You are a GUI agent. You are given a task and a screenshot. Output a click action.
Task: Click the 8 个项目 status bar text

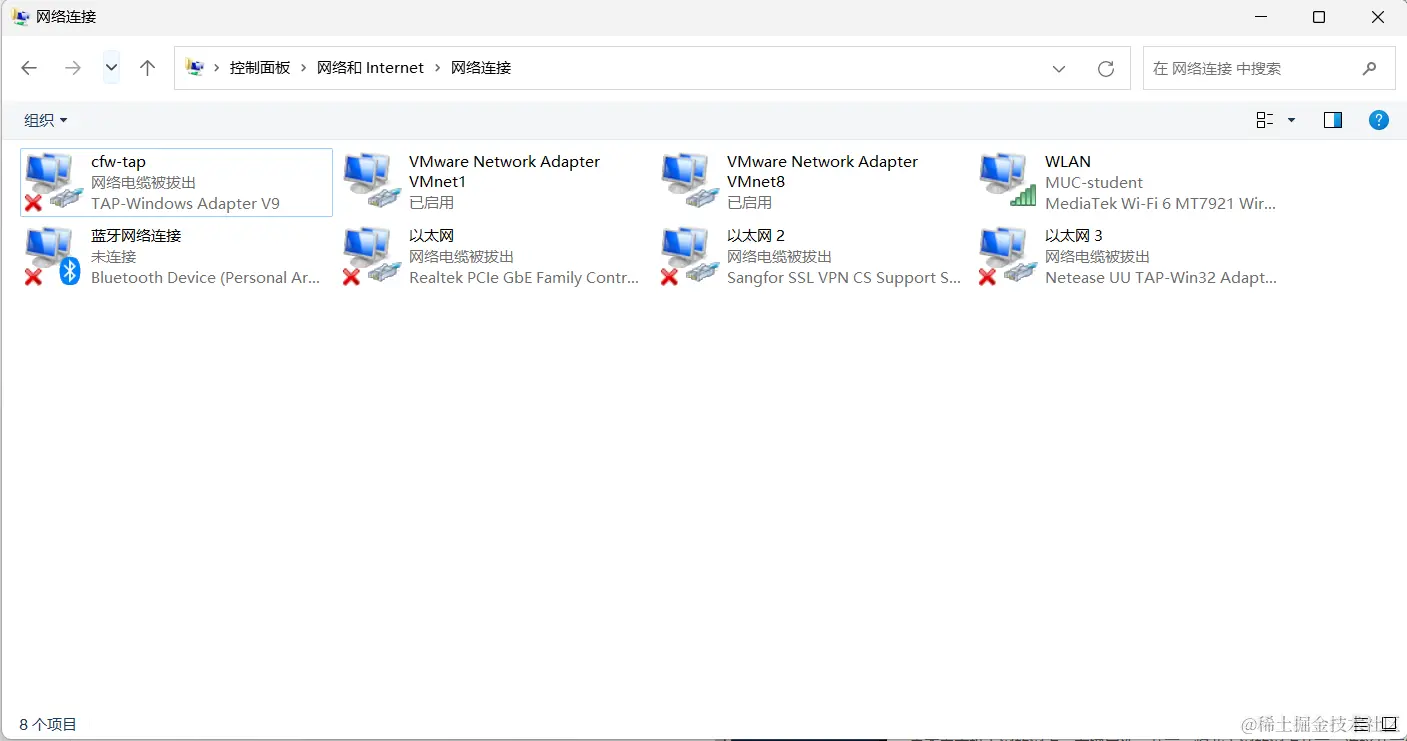click(x=48, y=724)
